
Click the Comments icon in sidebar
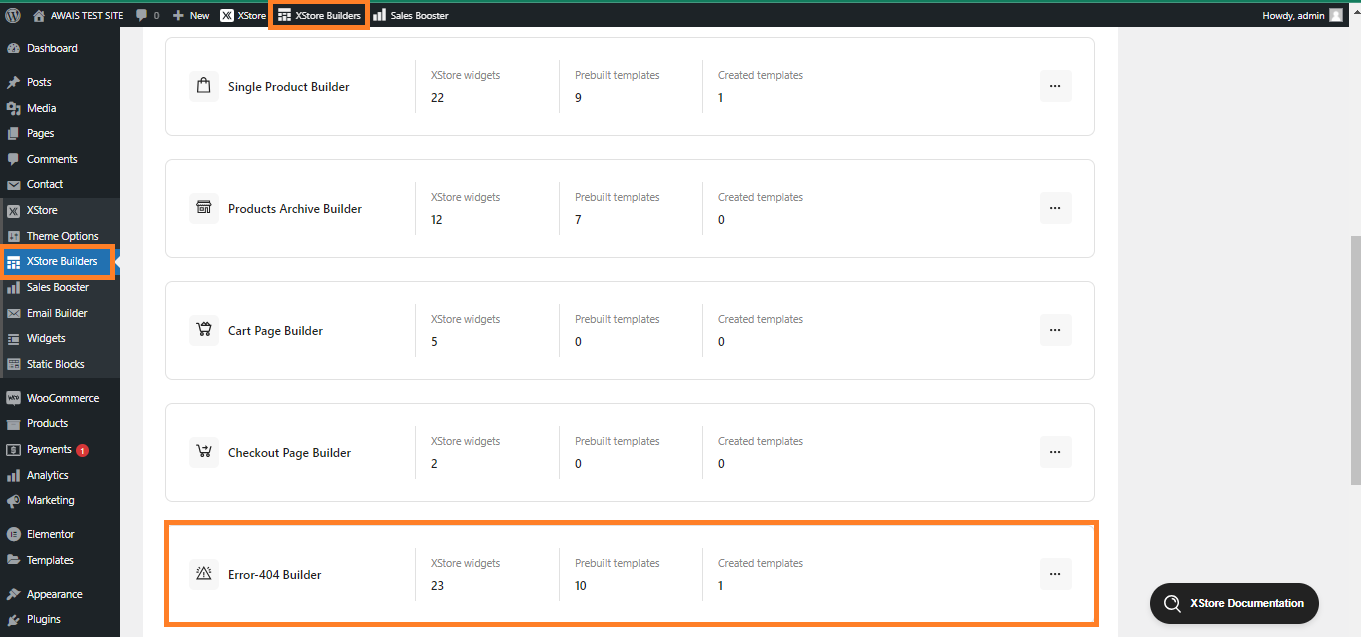(13, 159)
